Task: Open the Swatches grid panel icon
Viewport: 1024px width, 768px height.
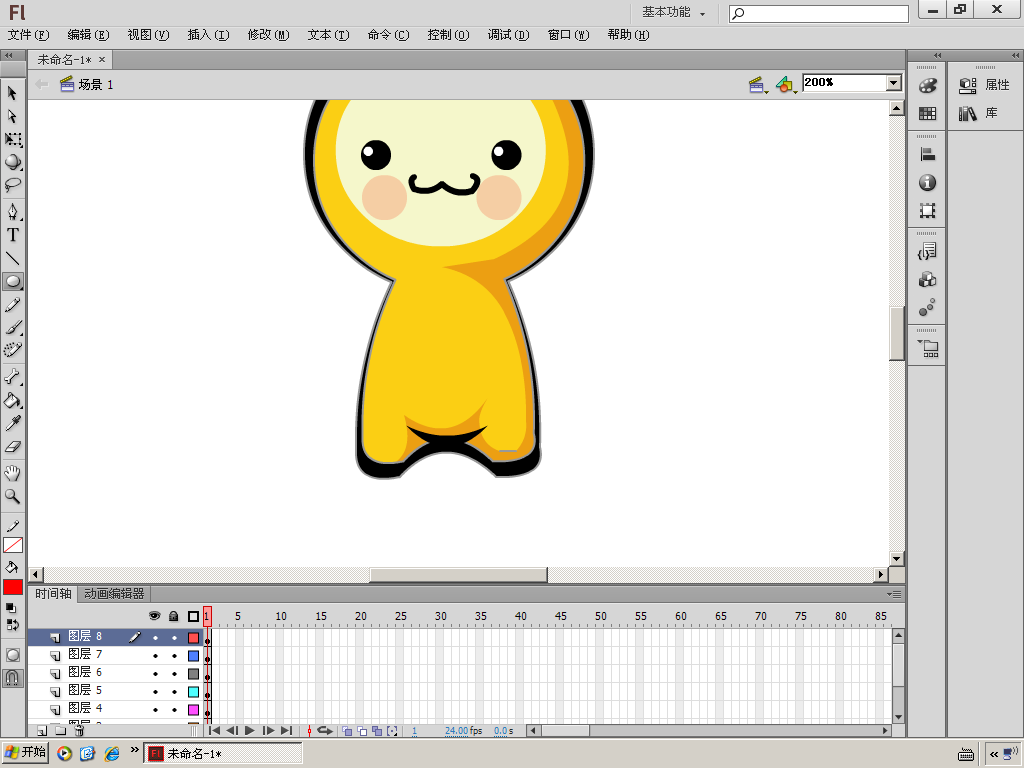Action: [x=927, y=114]
